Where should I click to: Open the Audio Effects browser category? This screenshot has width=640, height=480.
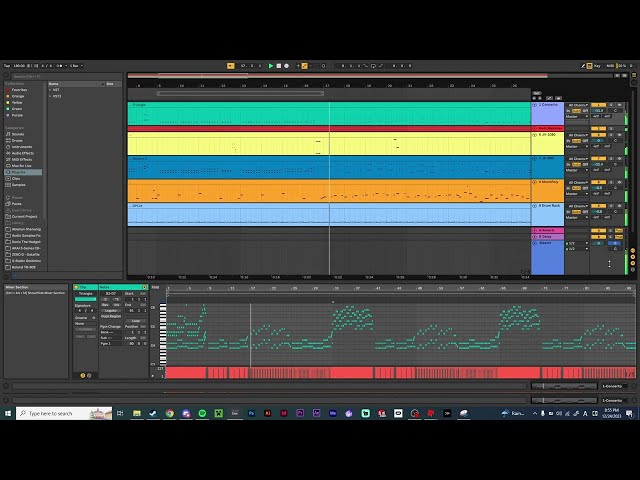pyautogui.click(x=23, y=153)
